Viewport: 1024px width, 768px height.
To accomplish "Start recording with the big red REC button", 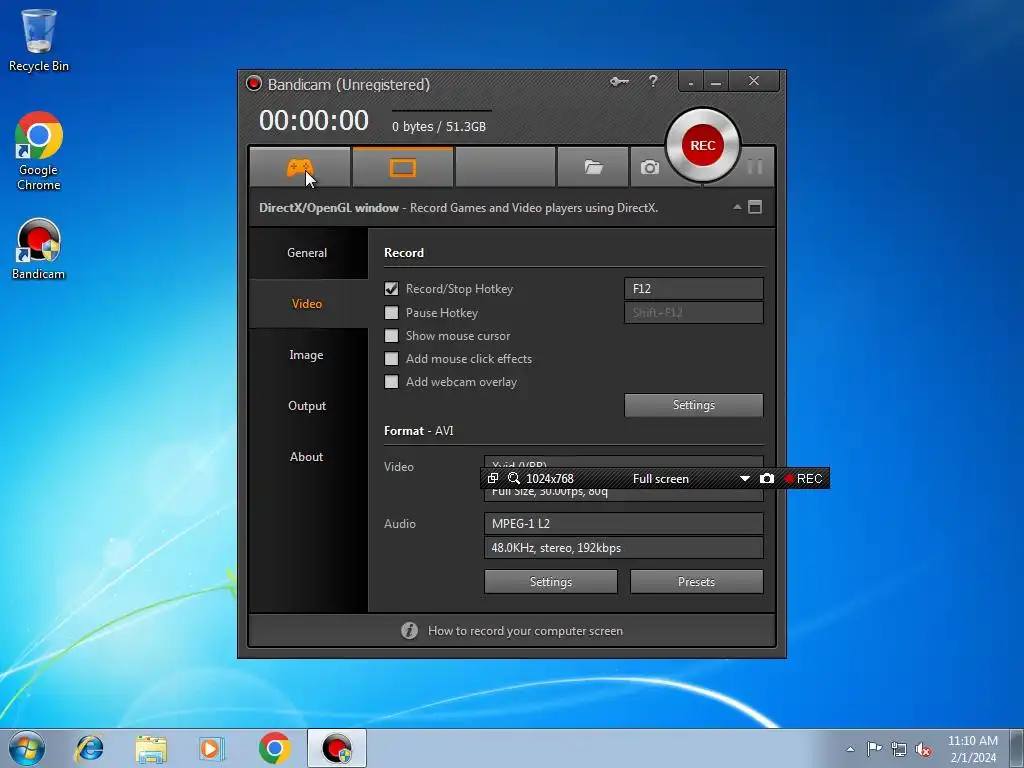I will click(x=703, y=145).
